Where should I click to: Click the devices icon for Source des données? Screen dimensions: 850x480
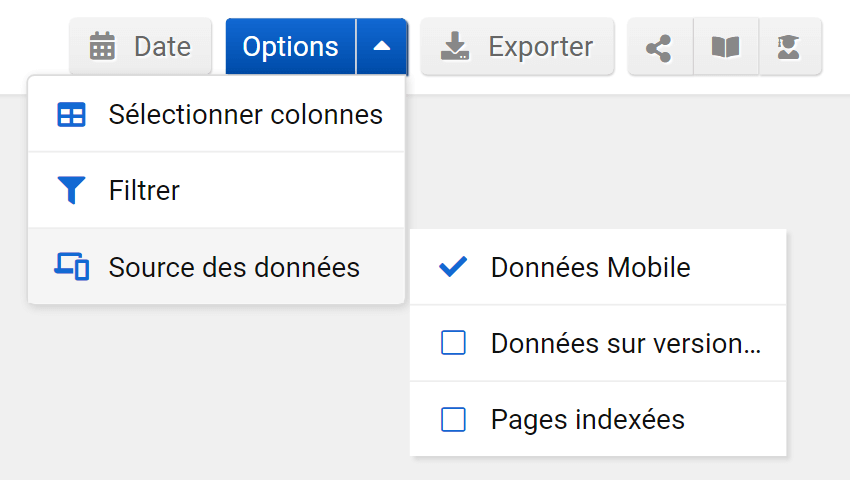click(x=72, y=266)
